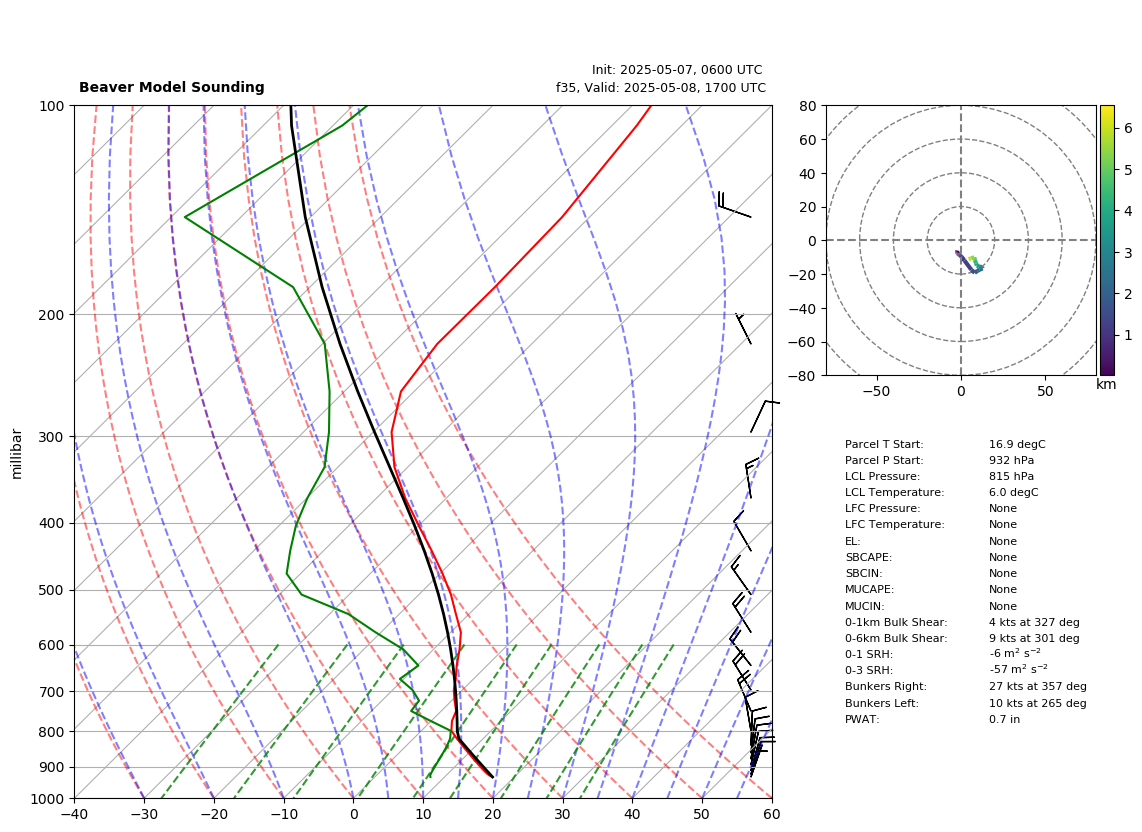Viewport: 1142px width, 832px height.
Task: Select the "MUCAPE:" label
Action: point(870,589)
